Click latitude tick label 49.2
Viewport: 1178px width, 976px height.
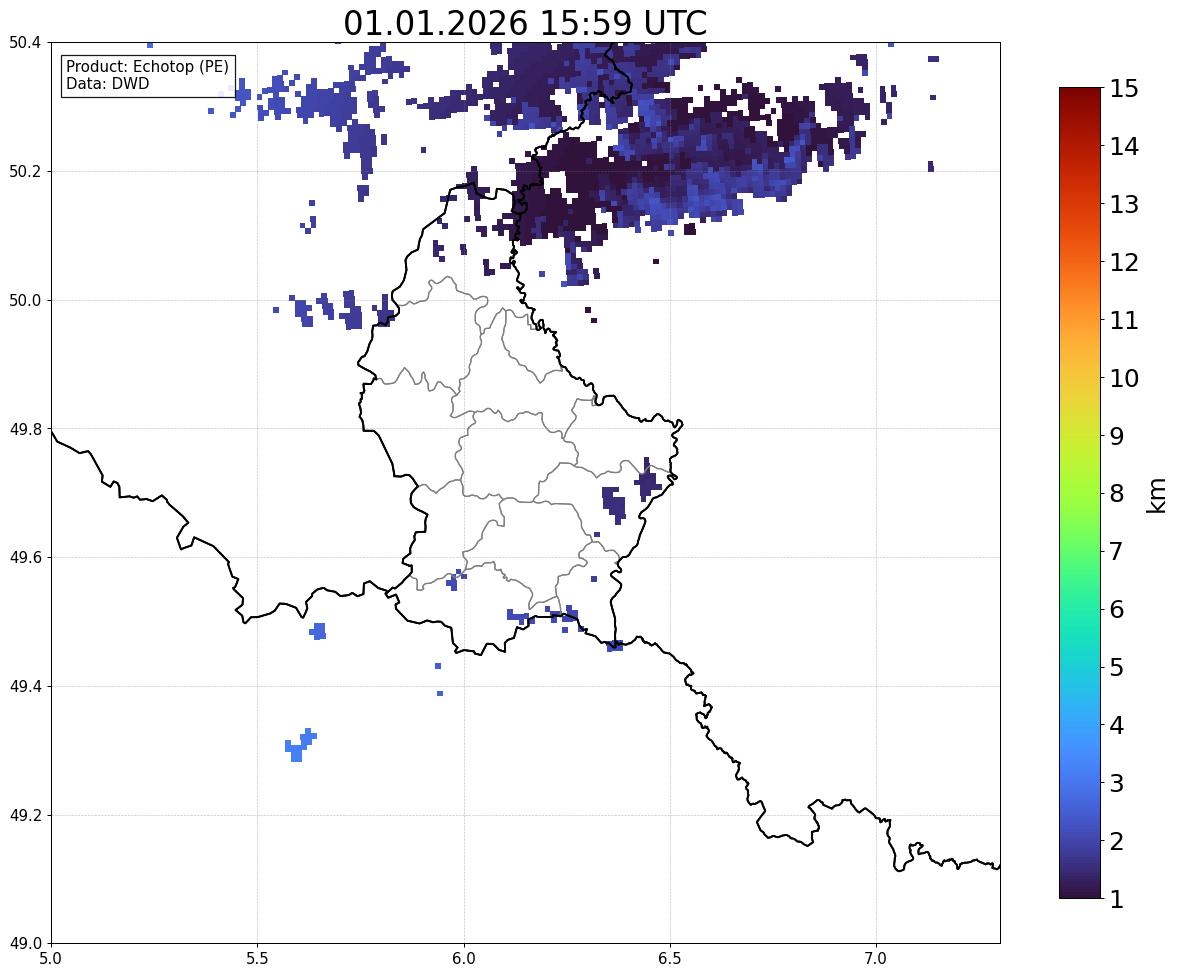tap(24, 815)
